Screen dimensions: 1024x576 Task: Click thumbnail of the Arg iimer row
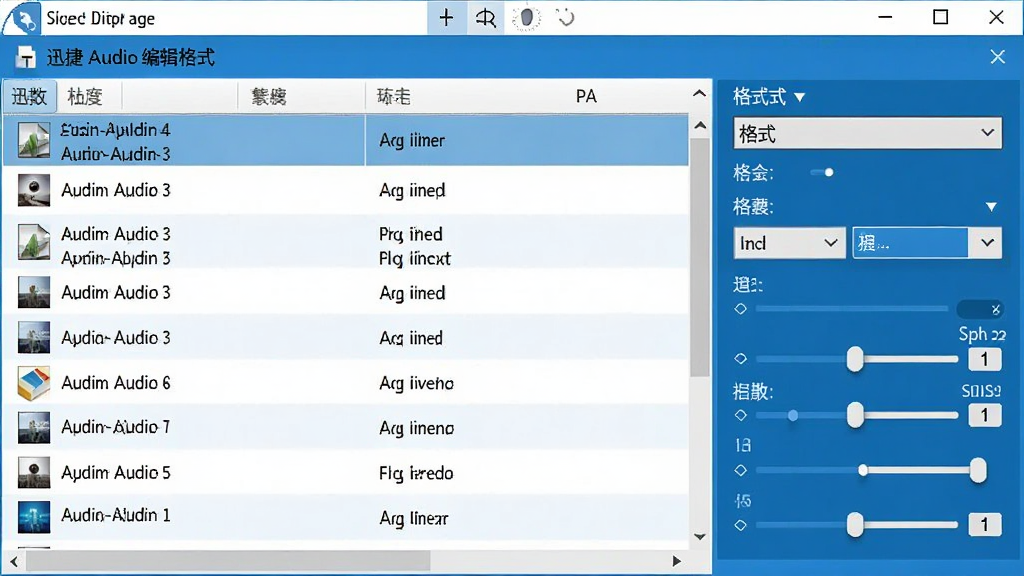pyautogui.click(x=34, y=140)
